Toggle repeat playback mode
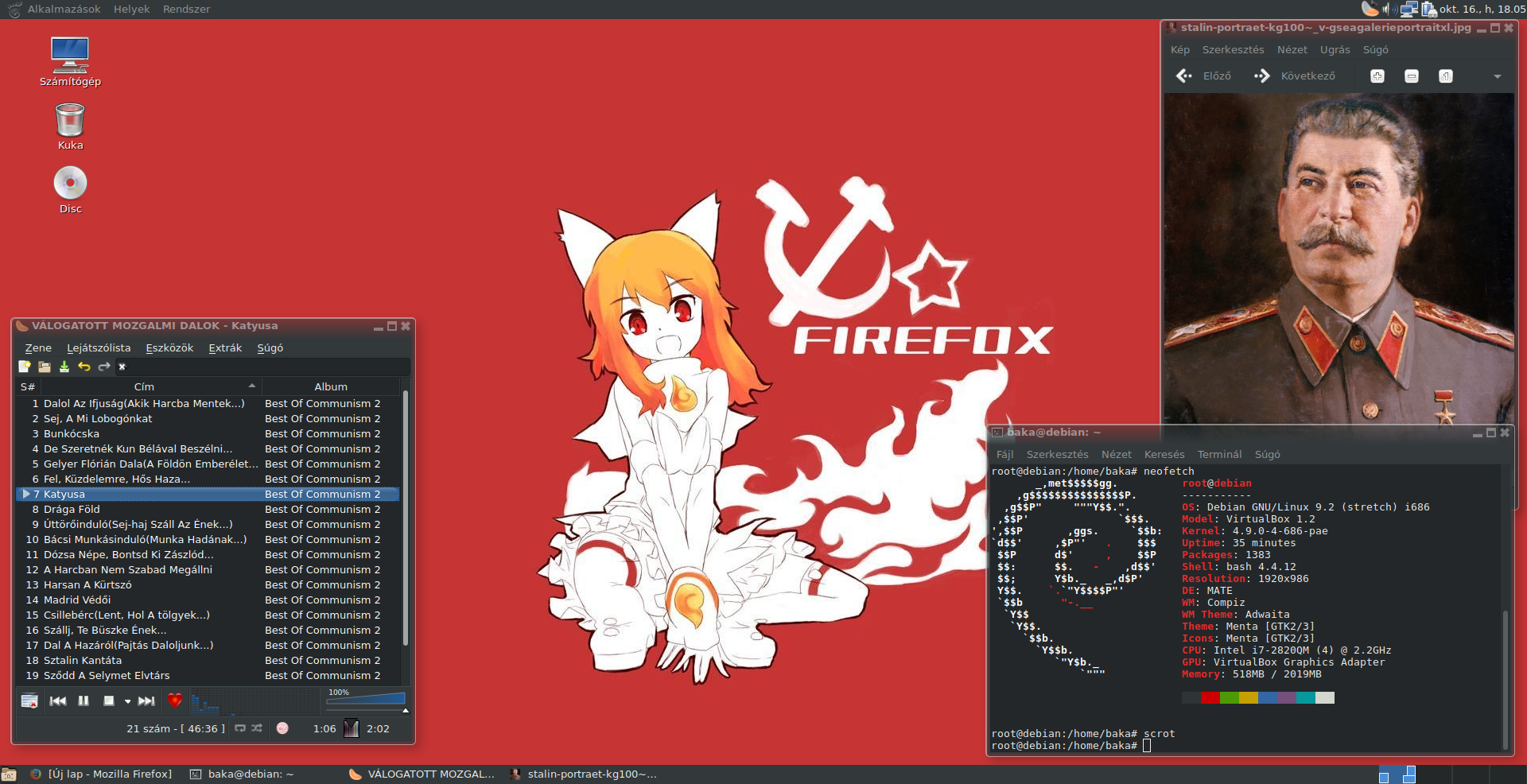The width and height of the screenshot is (1527, 784). [x=240, y=728]
